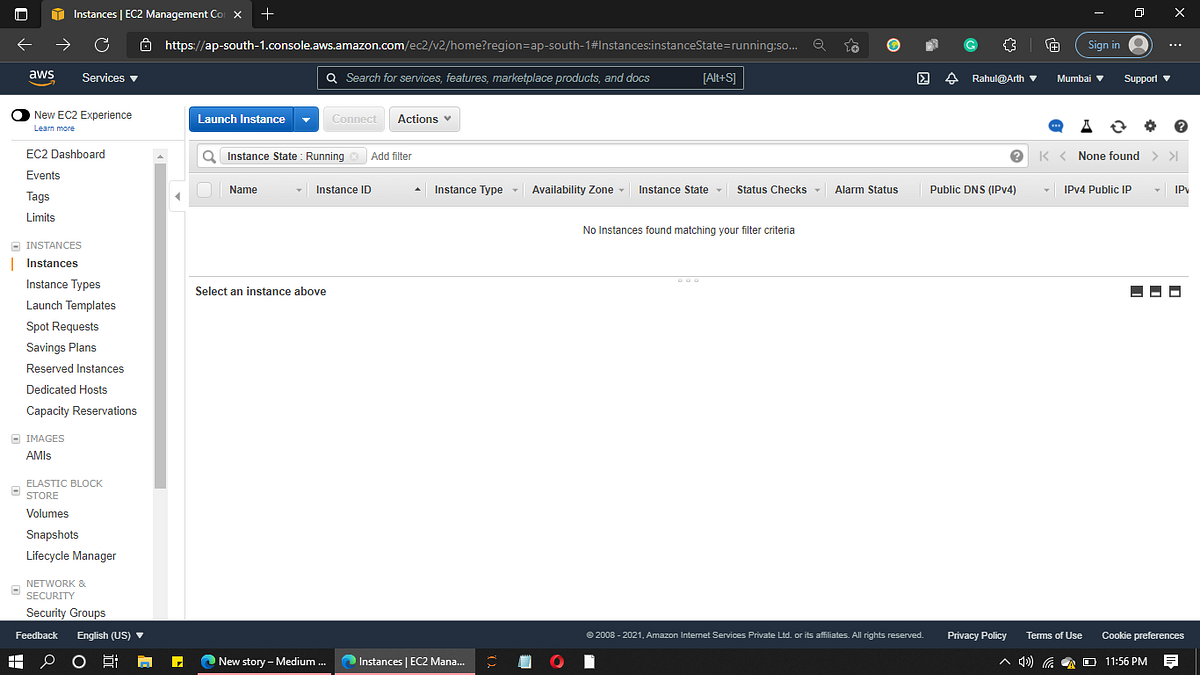This screenshot has width=1200, height=675.
Task: Switch detail pane to bottom-half layout
Action: [1155, 291]
